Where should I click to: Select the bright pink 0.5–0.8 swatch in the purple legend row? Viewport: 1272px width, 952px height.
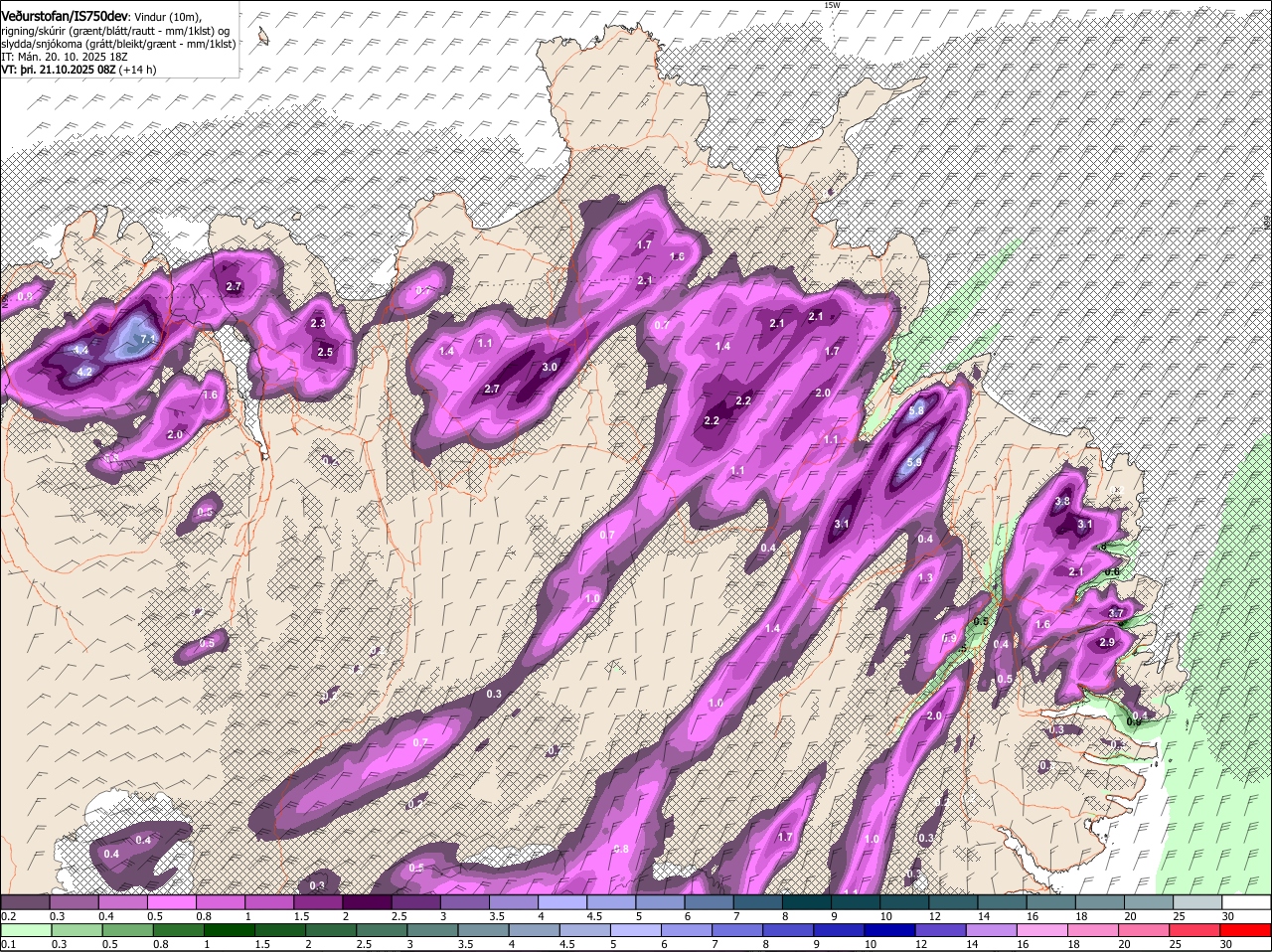tap(171, 902)
